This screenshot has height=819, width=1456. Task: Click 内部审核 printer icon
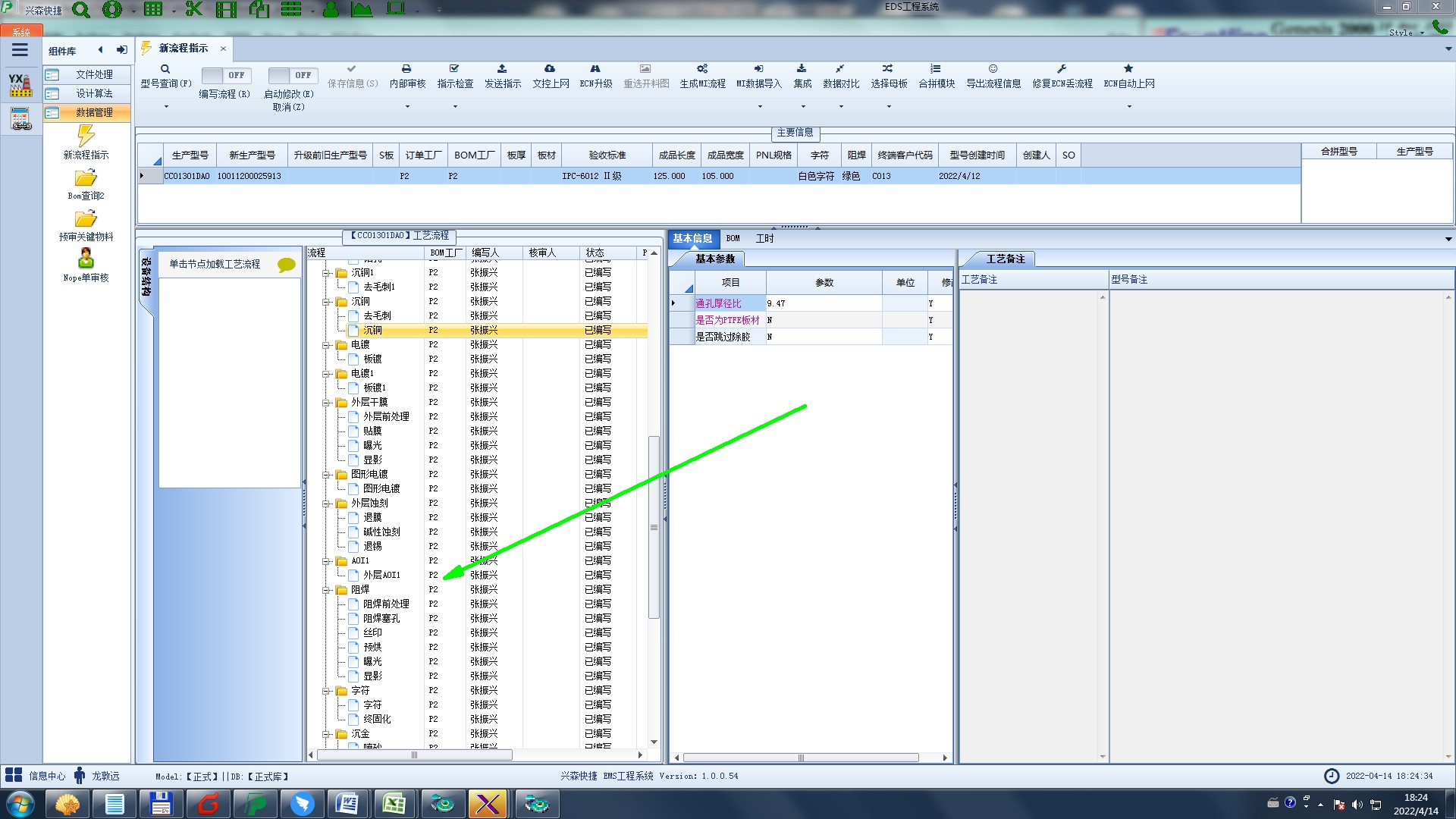[407, 69]
